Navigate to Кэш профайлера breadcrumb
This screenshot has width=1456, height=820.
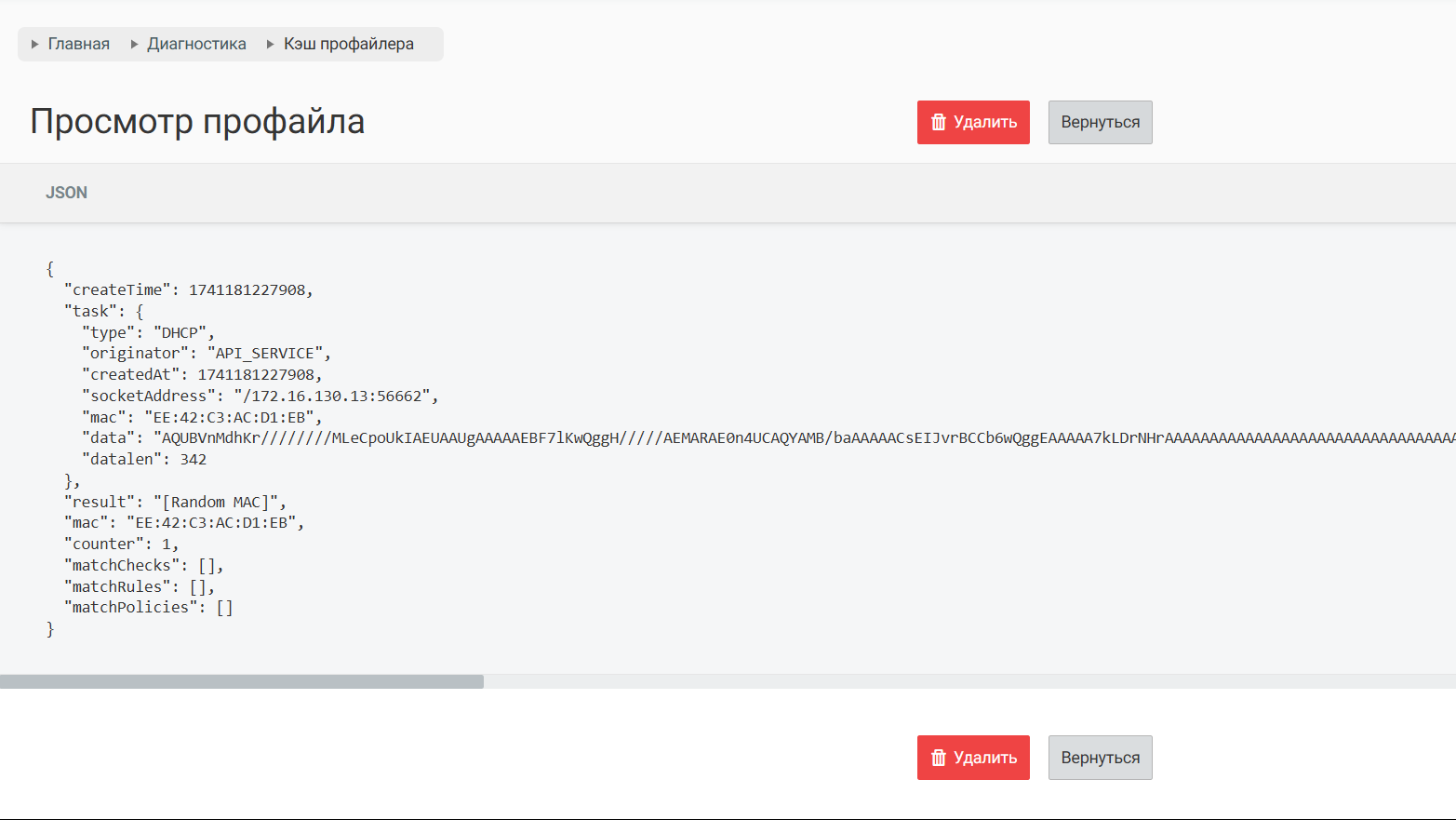pos(349,45)
